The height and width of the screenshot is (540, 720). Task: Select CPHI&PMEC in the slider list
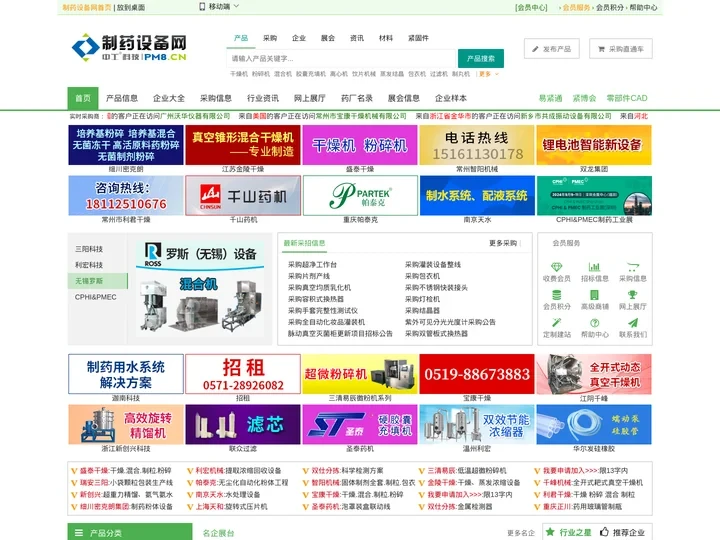click(x=96, y=297)
